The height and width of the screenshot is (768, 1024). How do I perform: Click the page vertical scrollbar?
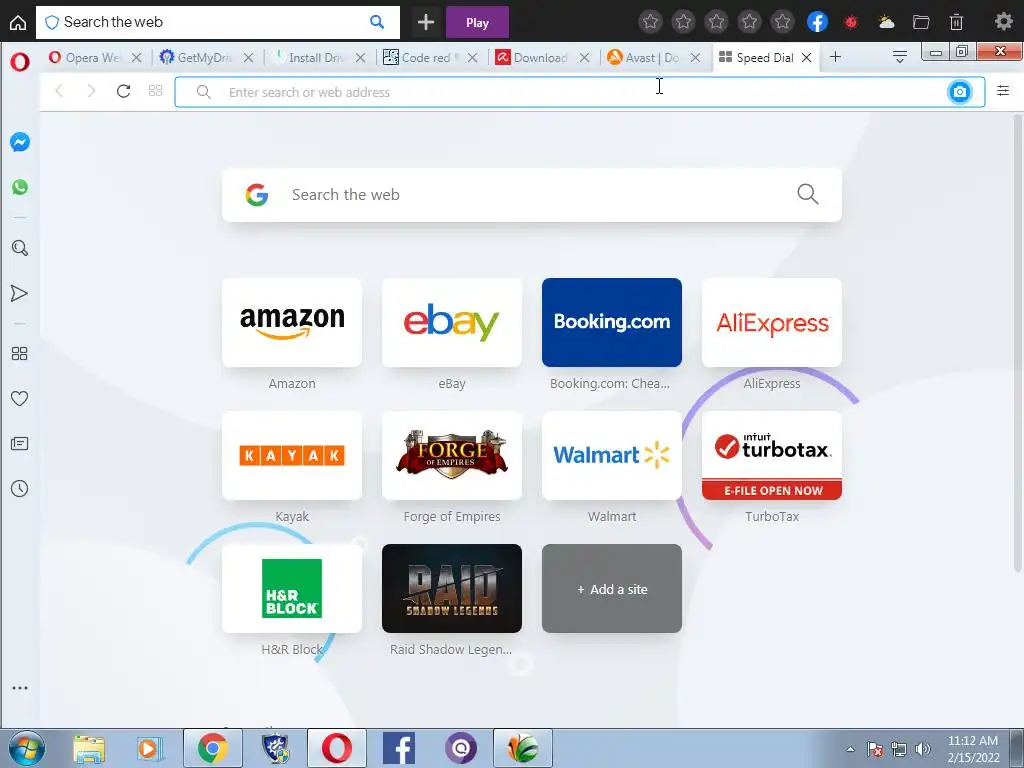point(1018,343)
